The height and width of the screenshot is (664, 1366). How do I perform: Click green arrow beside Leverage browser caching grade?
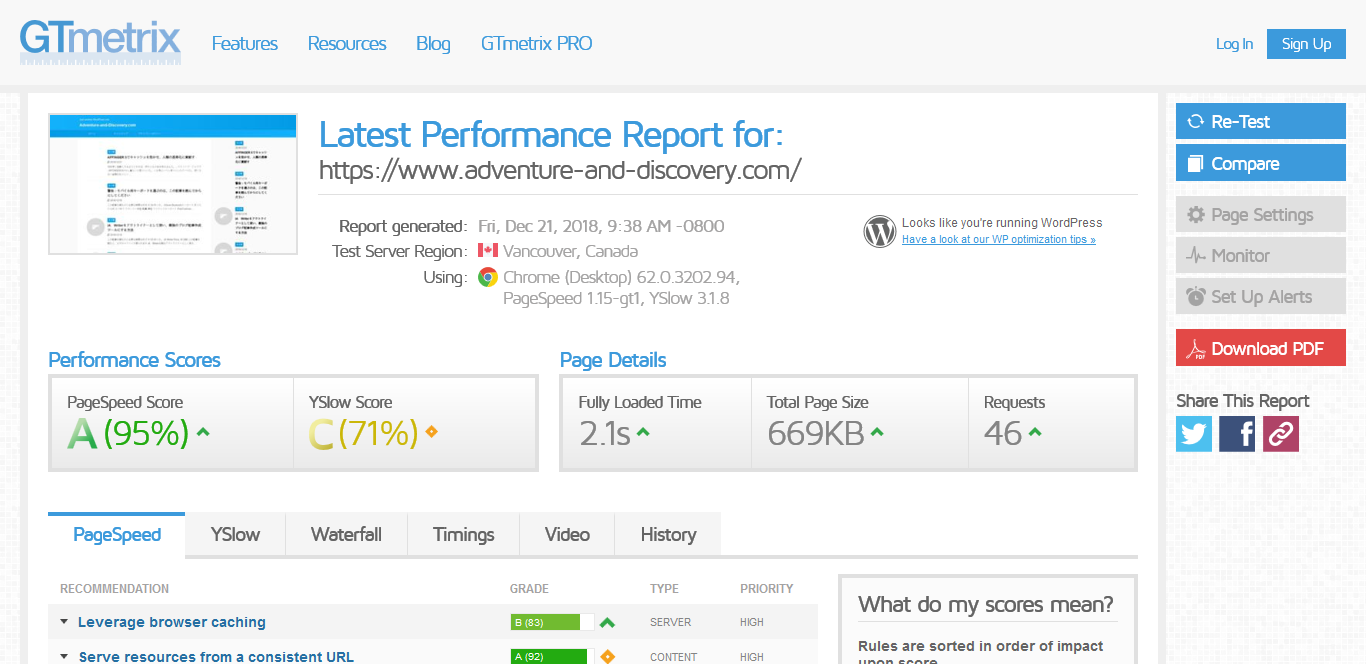[x=607, y=622]
